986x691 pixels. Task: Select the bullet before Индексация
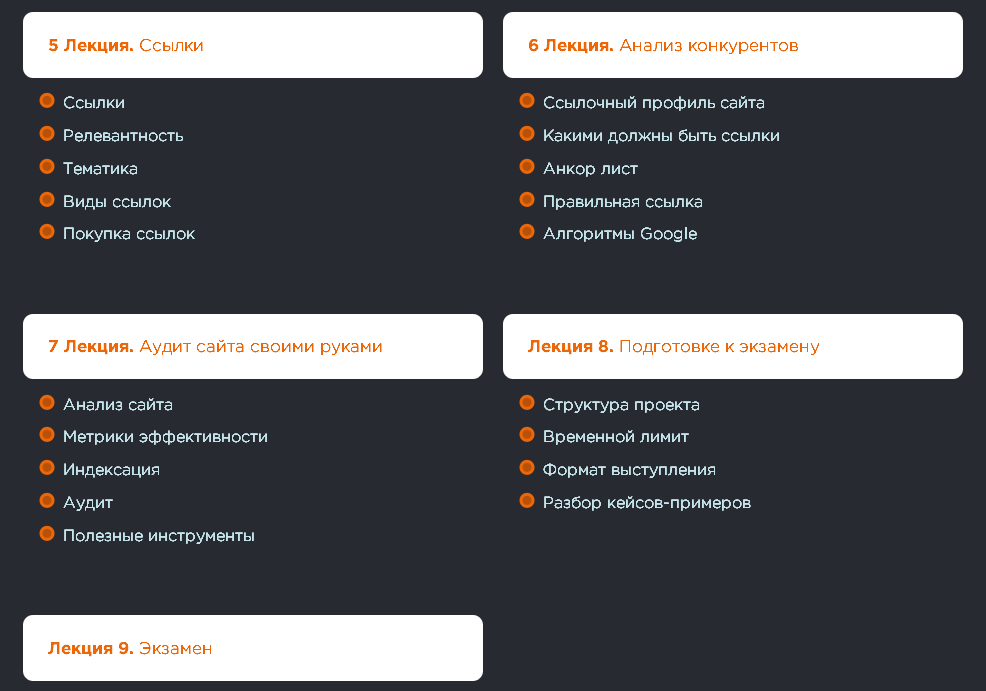point(47,468)
